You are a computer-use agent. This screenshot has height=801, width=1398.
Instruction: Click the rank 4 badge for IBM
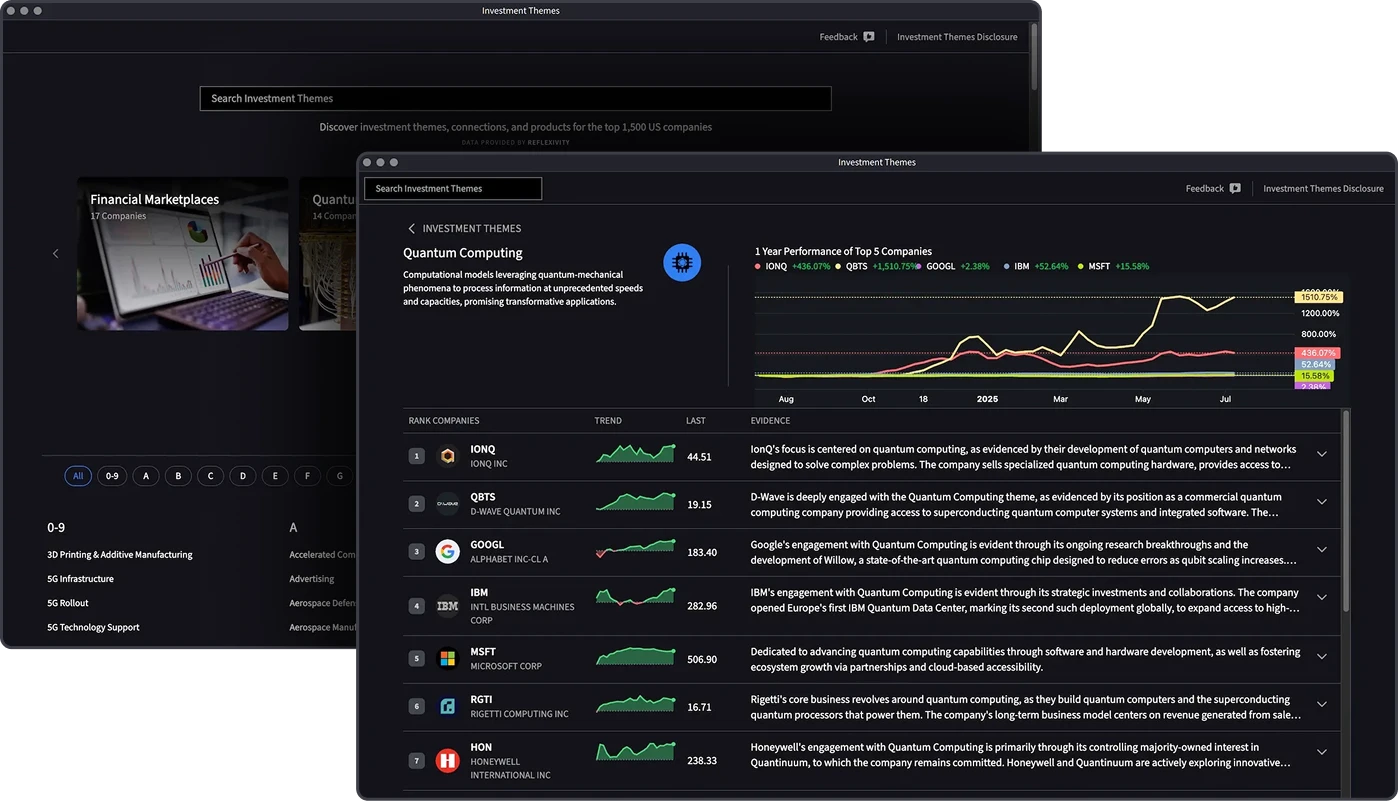417,606
